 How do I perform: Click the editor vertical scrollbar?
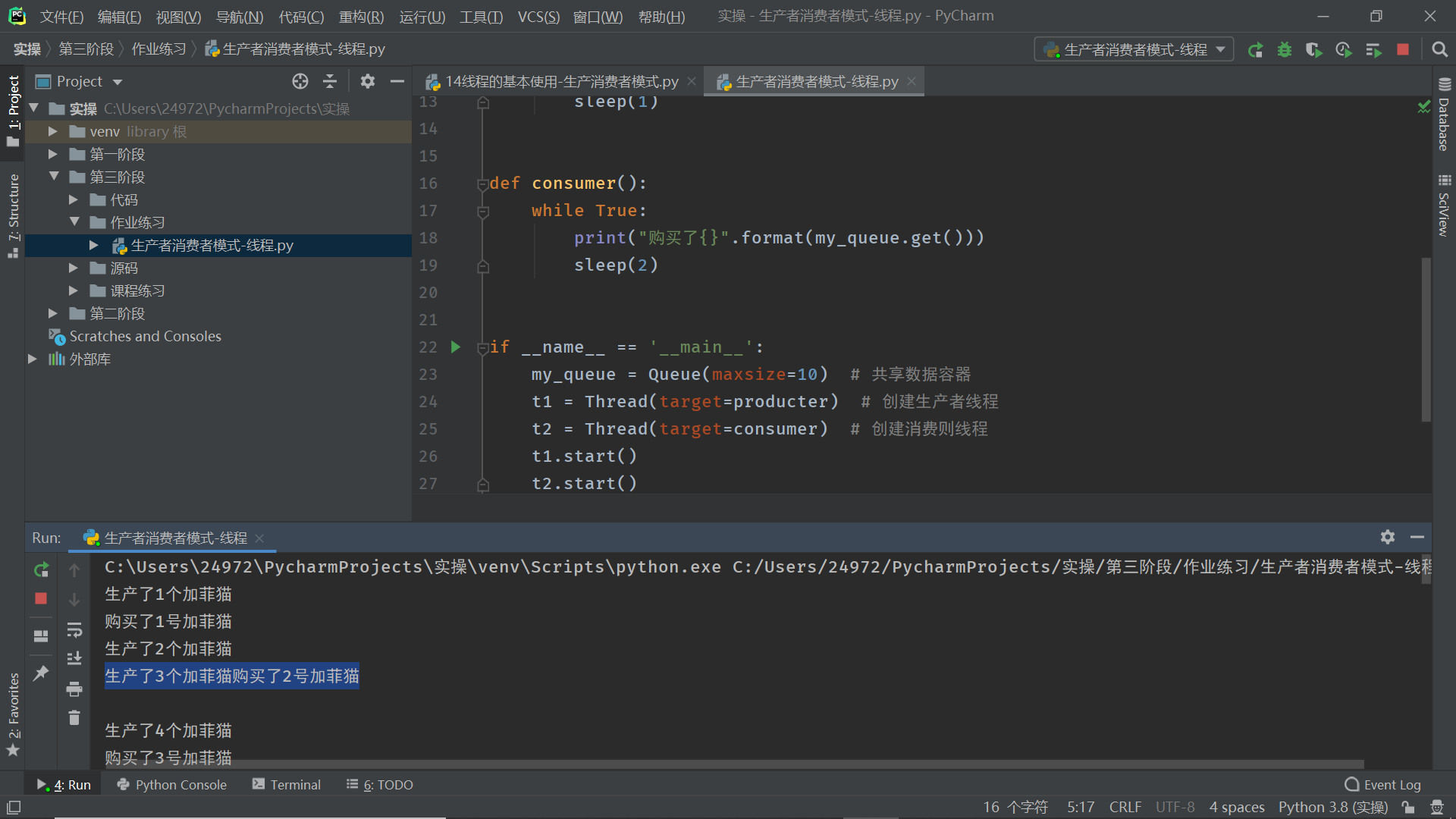coord(1426,340)
